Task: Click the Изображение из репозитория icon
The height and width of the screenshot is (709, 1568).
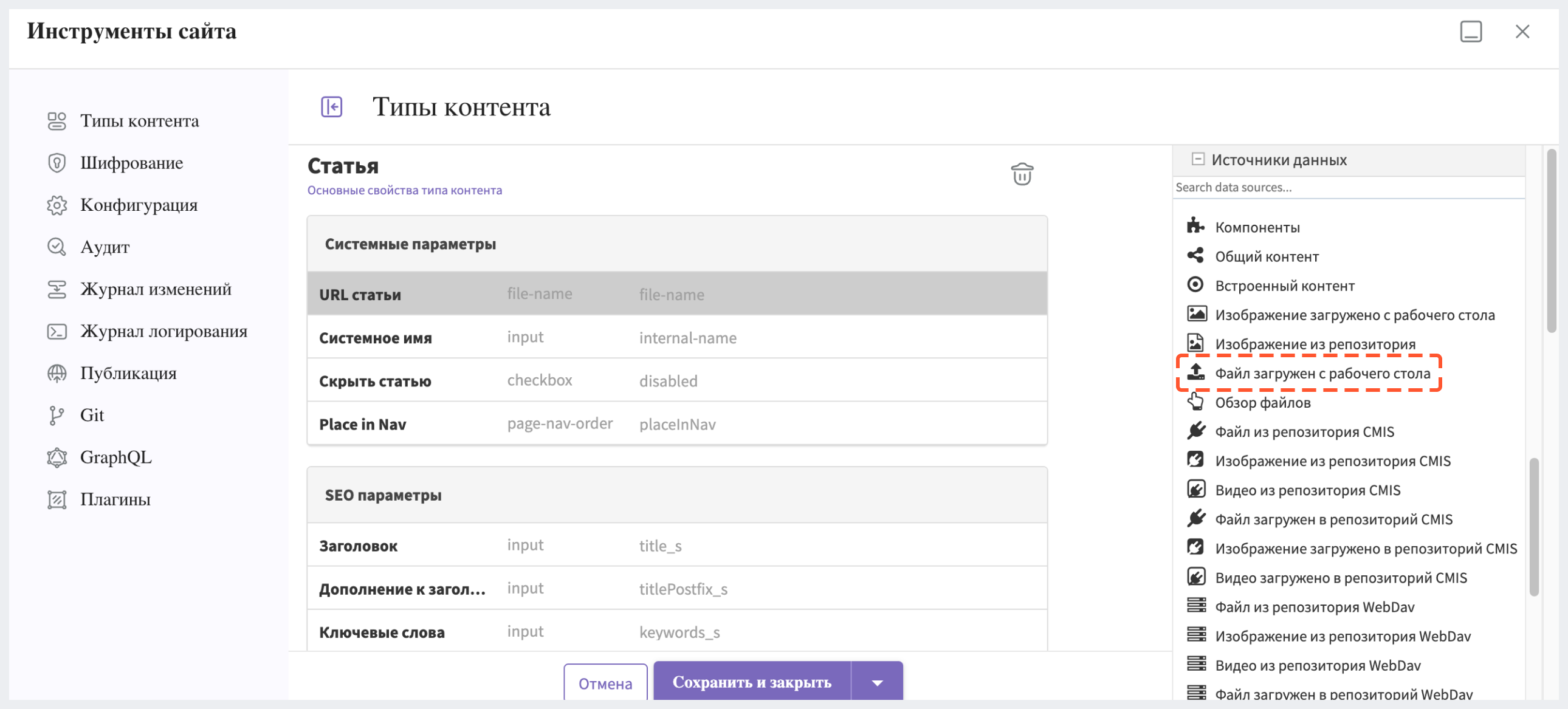Action: 1195,343
